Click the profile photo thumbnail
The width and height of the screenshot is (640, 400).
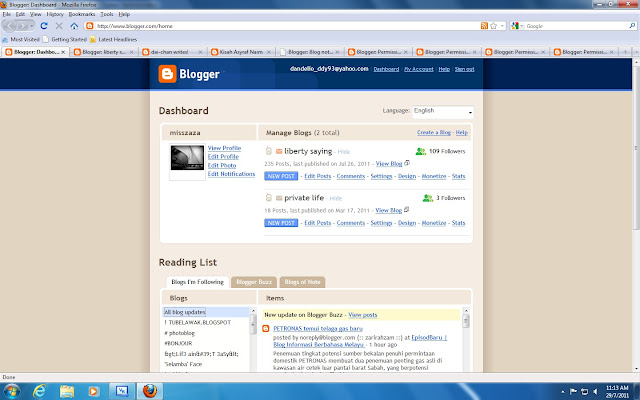tap(187, 158)
